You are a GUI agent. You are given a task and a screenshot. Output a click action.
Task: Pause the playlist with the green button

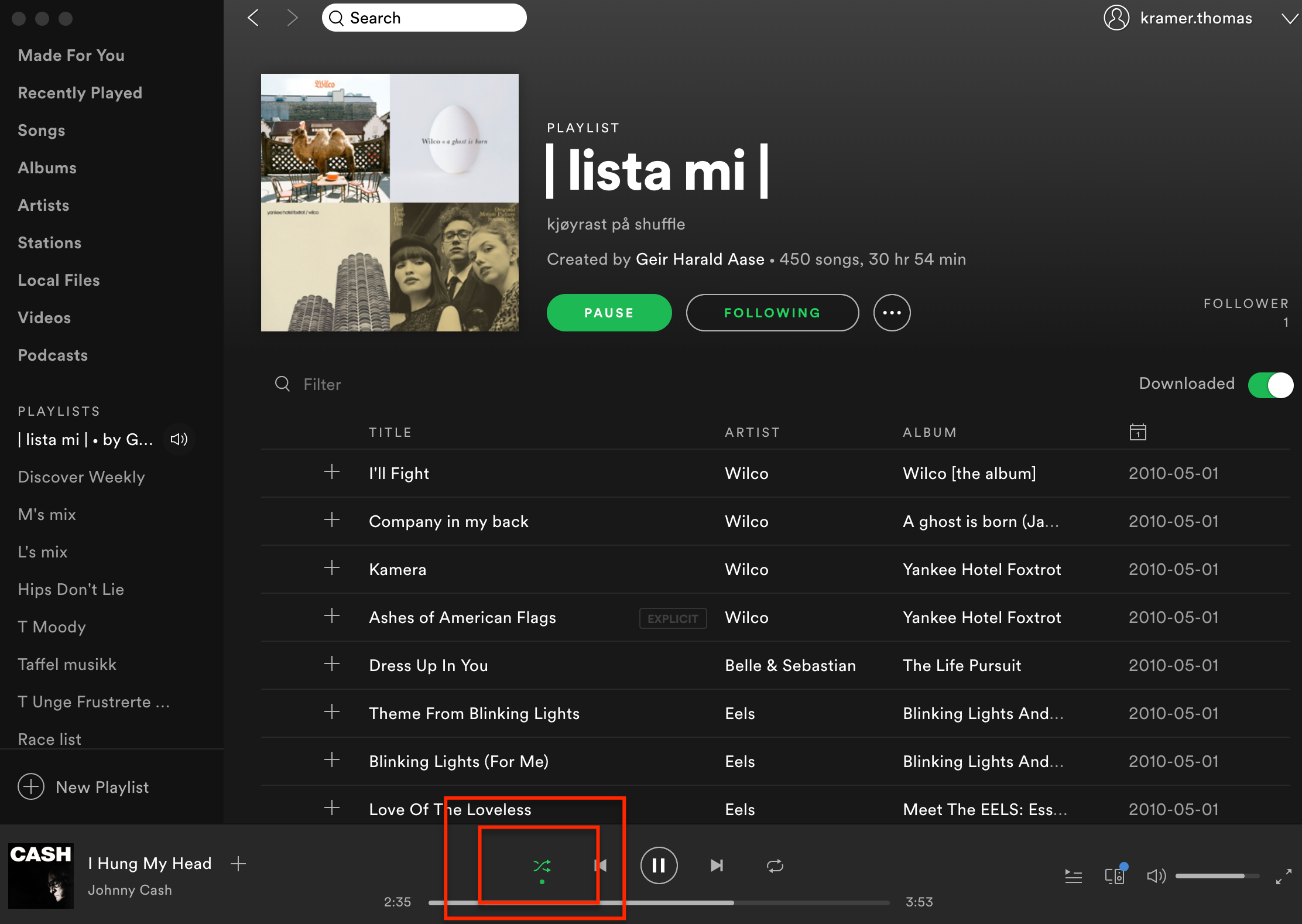point(609,313)
